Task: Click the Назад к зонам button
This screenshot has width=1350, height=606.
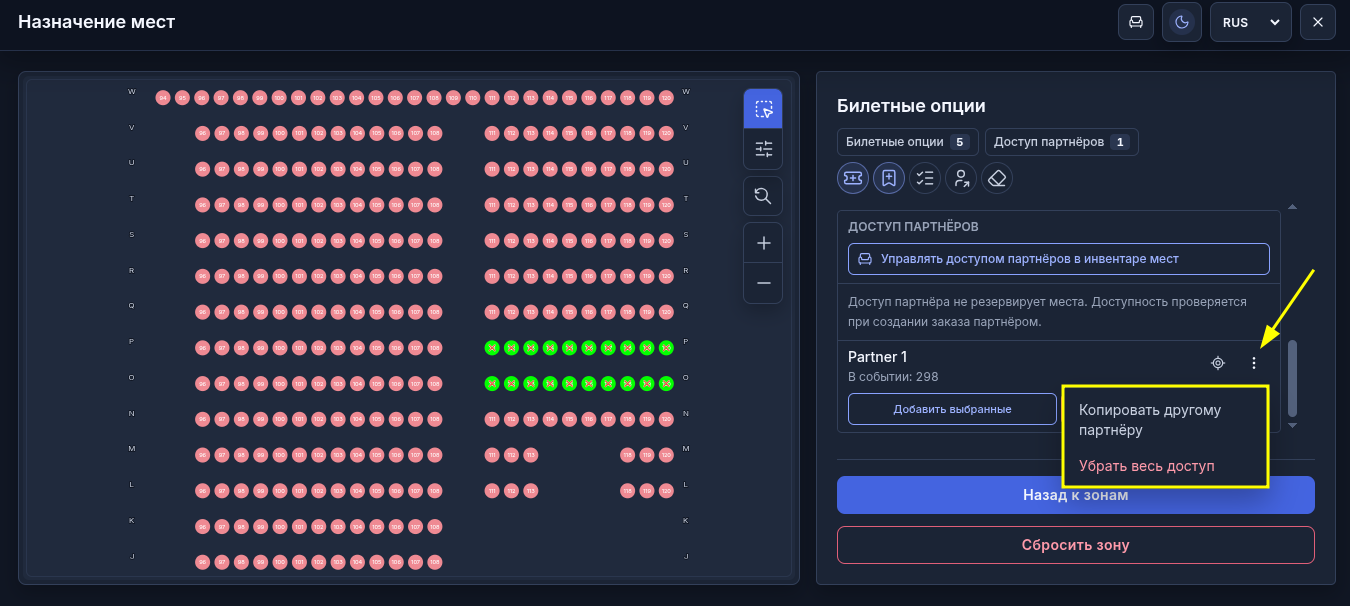Action: click(x=1076, y=495)
